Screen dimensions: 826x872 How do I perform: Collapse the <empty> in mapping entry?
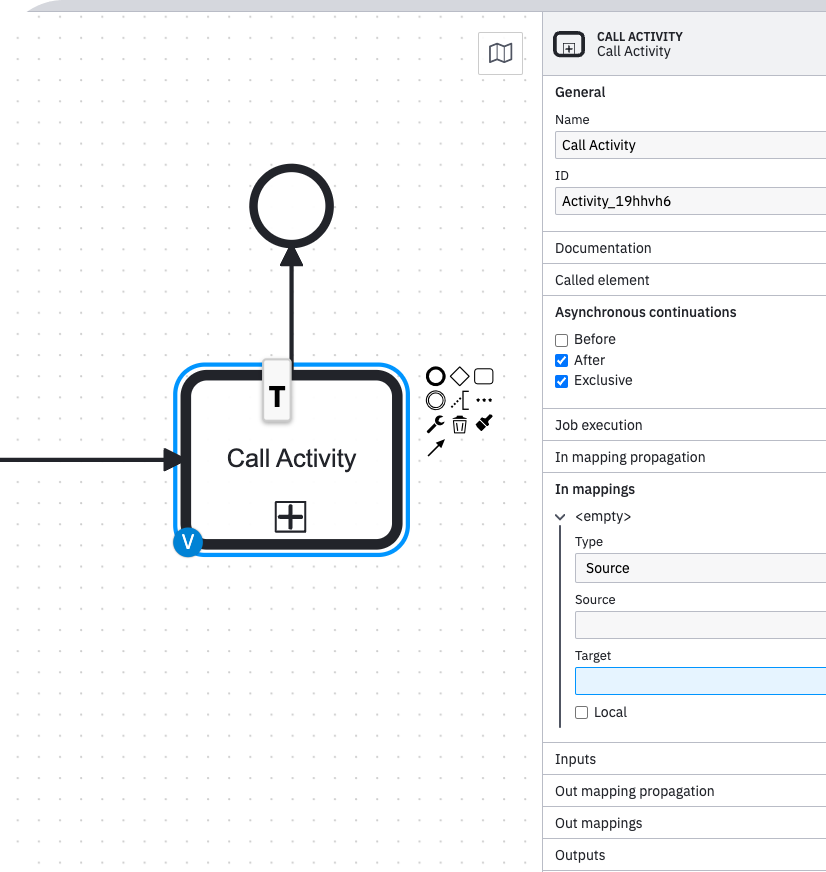click(560, 517)
